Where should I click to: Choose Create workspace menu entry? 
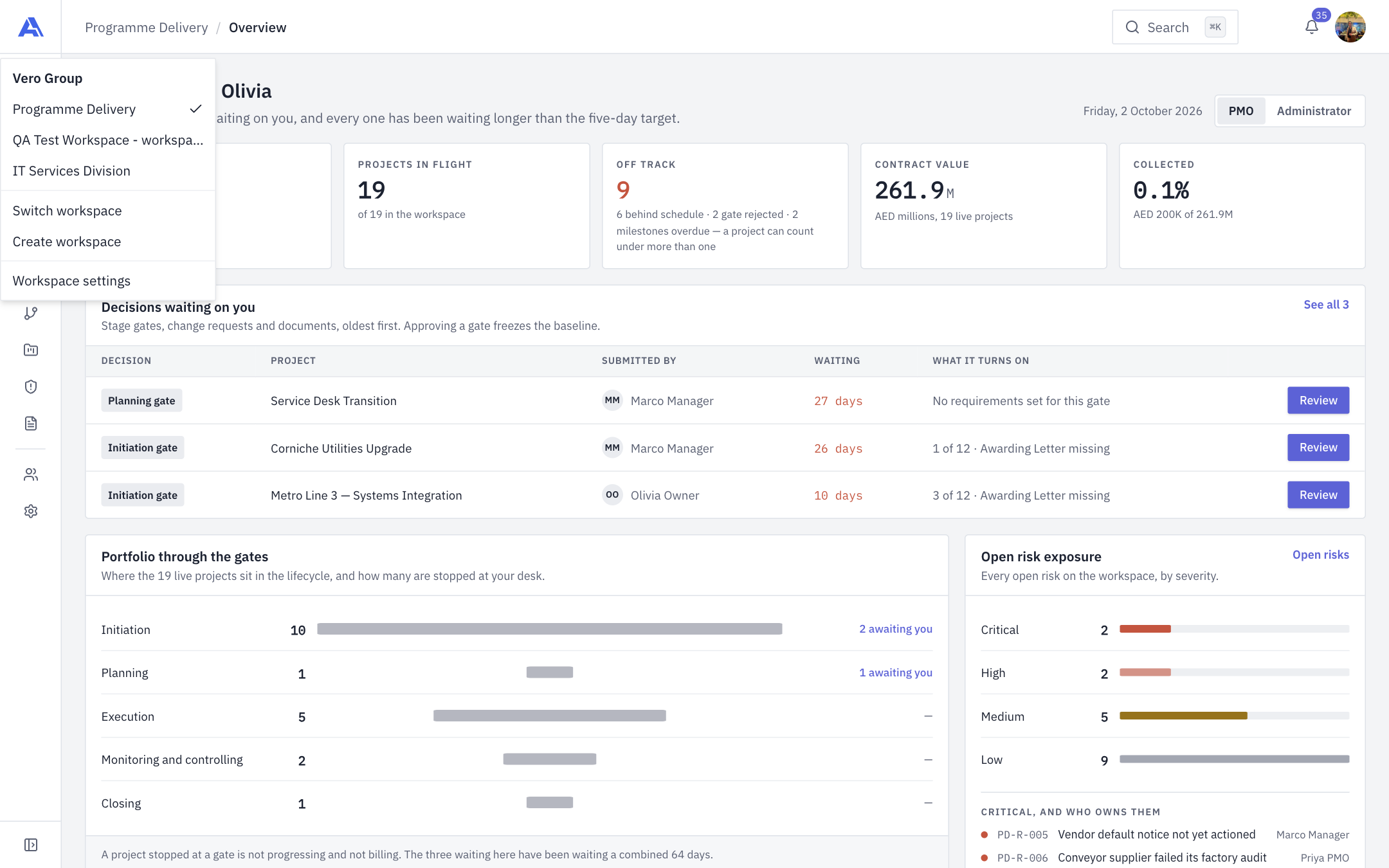pyautogui.click(x=108, y=242)
